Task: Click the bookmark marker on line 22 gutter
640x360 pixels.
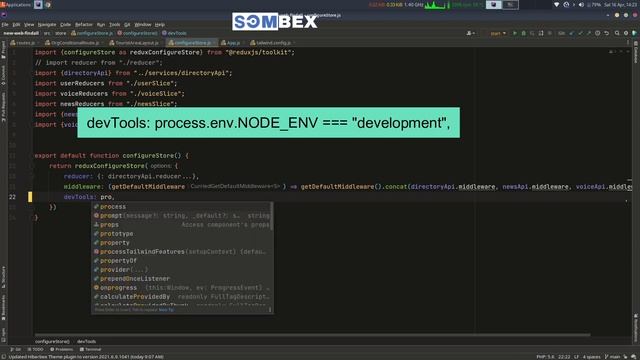Action: (30, 197)
